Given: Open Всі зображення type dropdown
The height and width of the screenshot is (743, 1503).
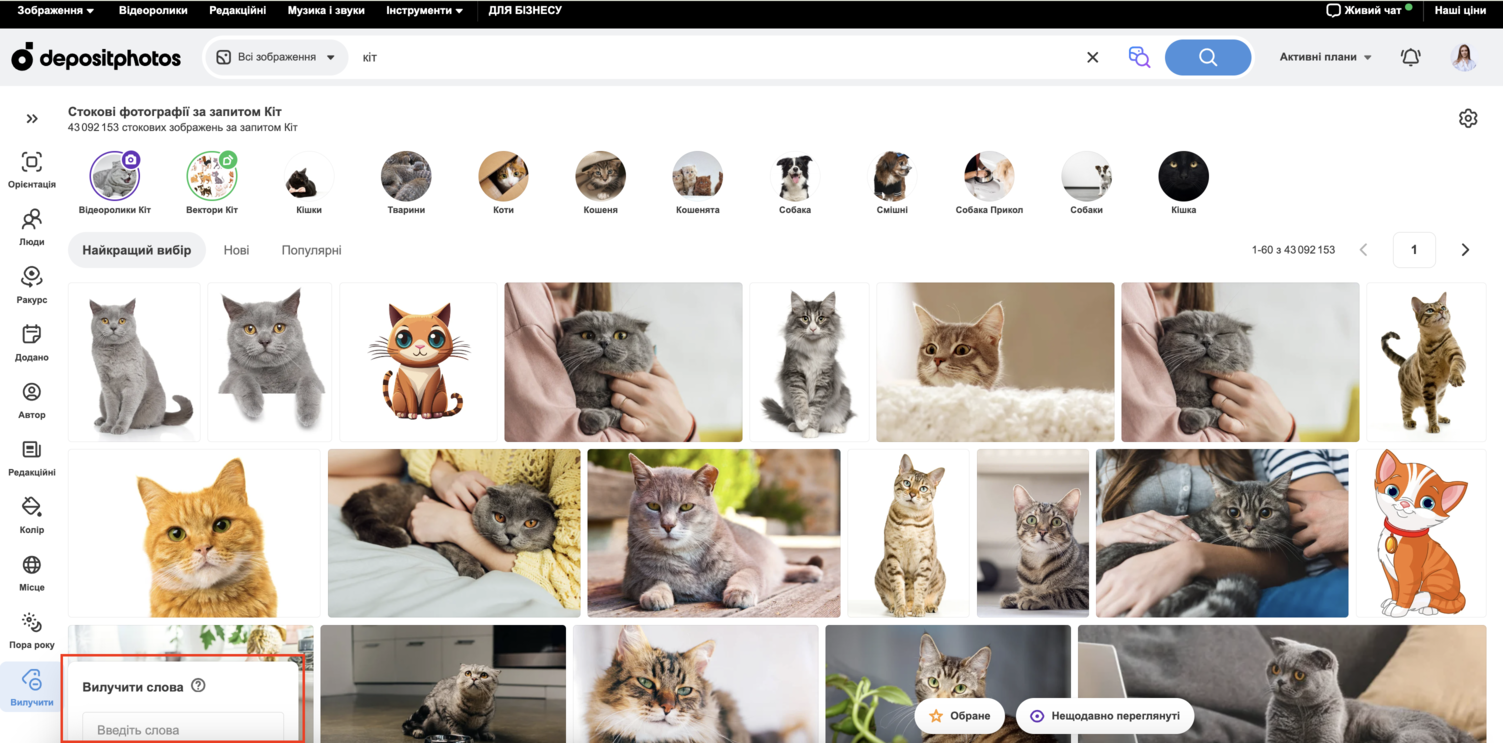Looking at the screenshot, I should pos(276,58).
